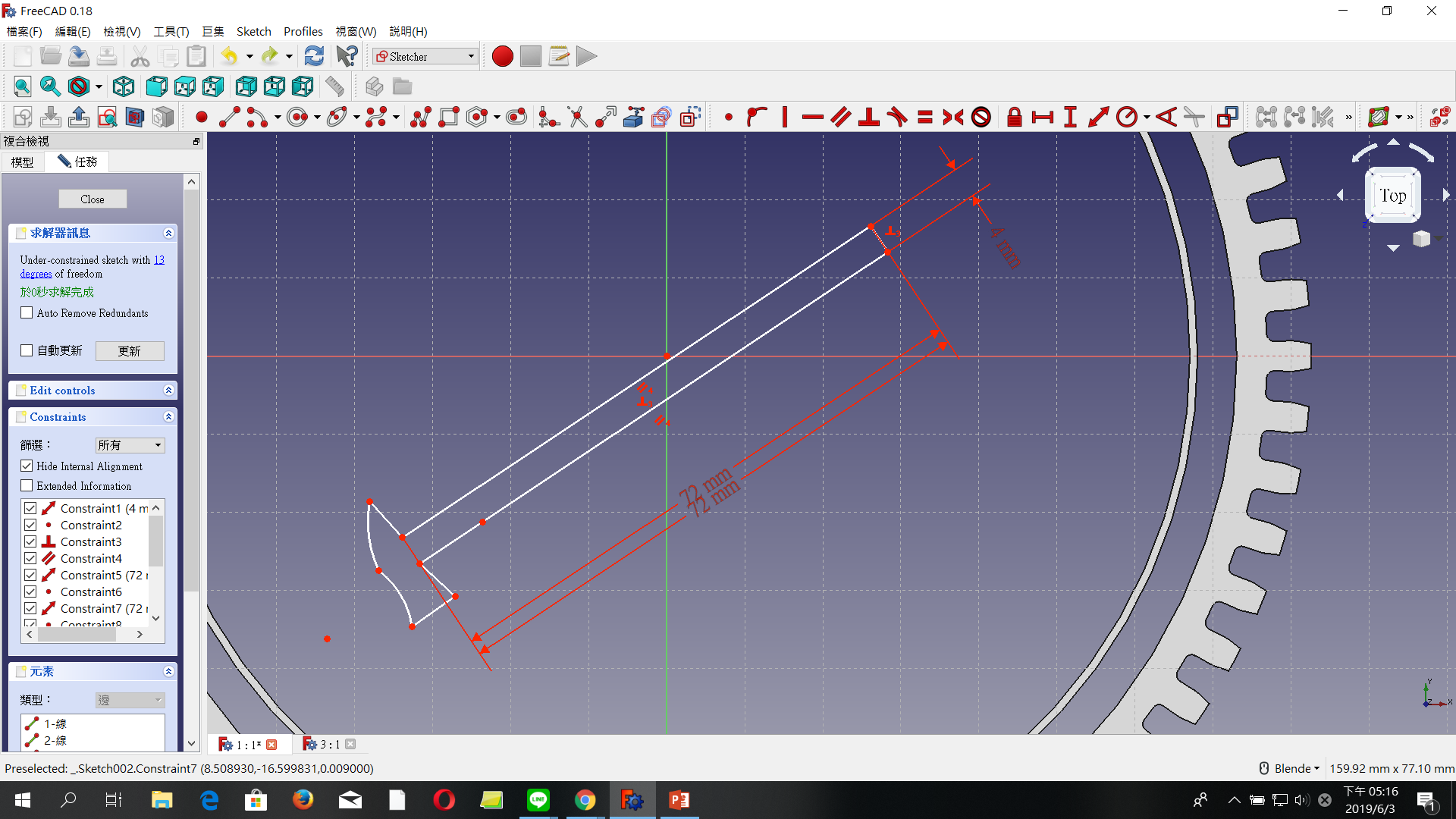The image size is (1456, 819).
Task: Select the create line tool
Action: coord(229,117)
